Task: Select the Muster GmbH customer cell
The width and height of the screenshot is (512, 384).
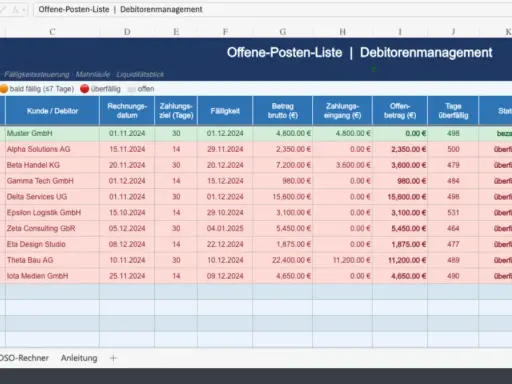Action: click(x=52, y=133)
